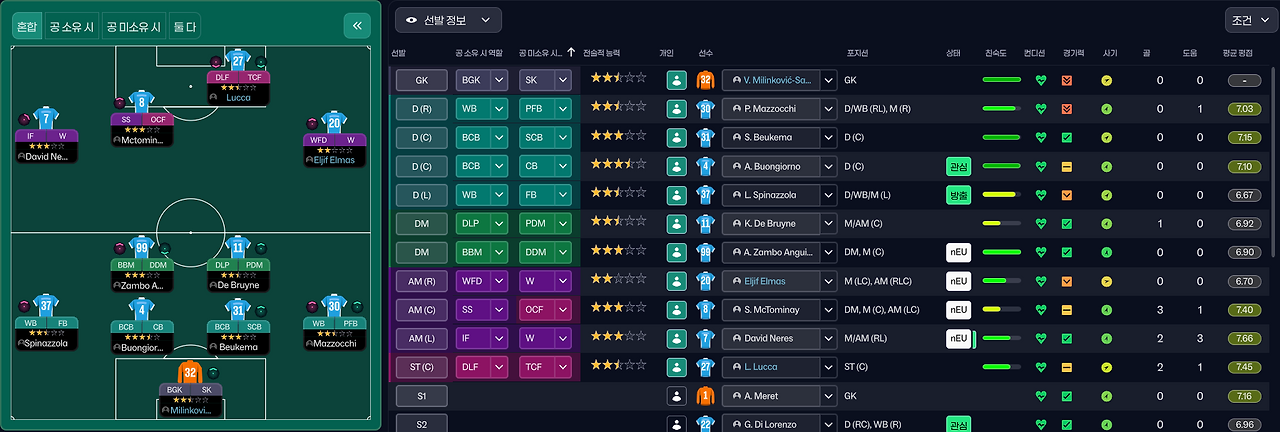Select the number 20 Eljif Elmas shirt on pitch
1280x432 pixels.
click(334, 122)
